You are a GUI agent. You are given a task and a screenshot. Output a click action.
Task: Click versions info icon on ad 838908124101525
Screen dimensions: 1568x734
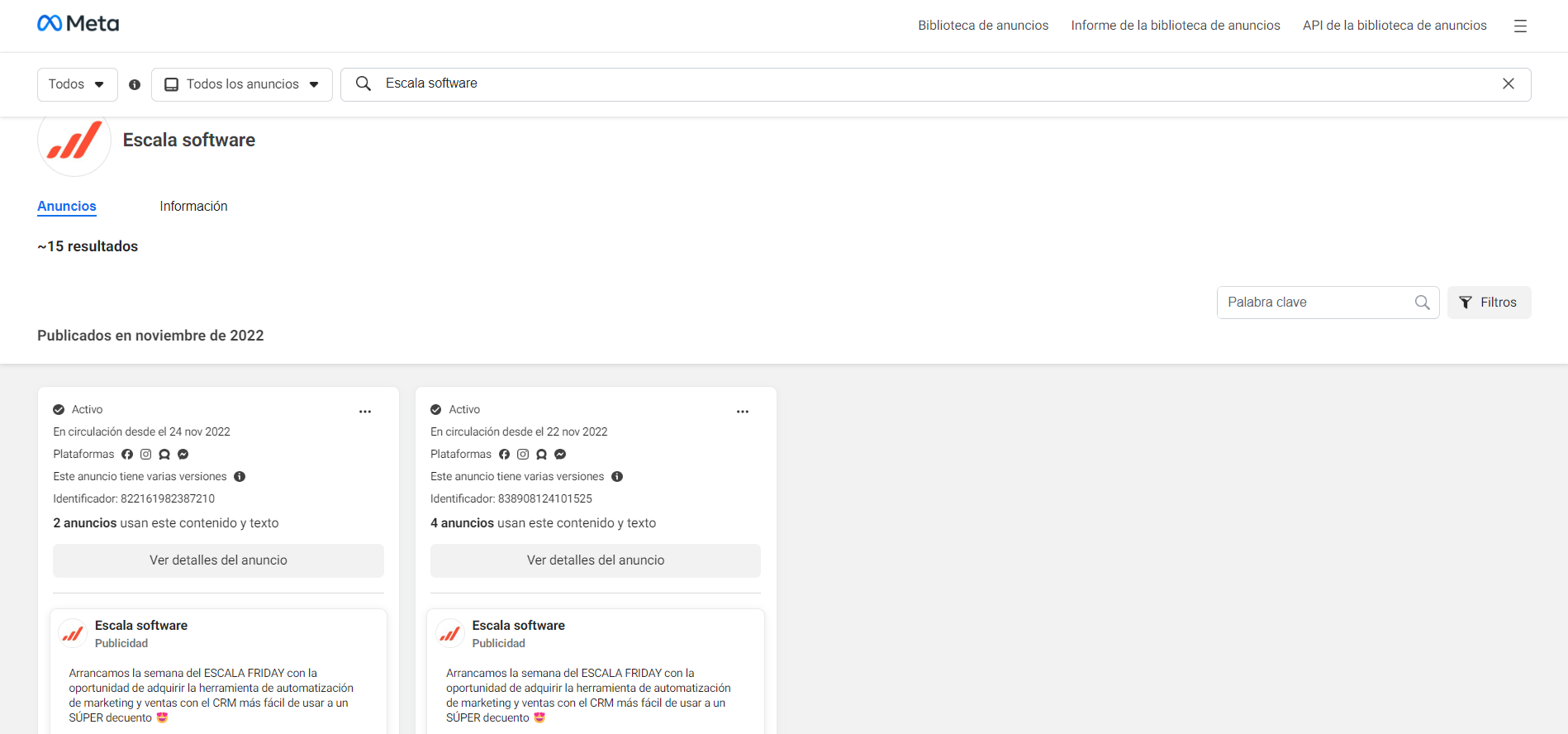[617, 476]
